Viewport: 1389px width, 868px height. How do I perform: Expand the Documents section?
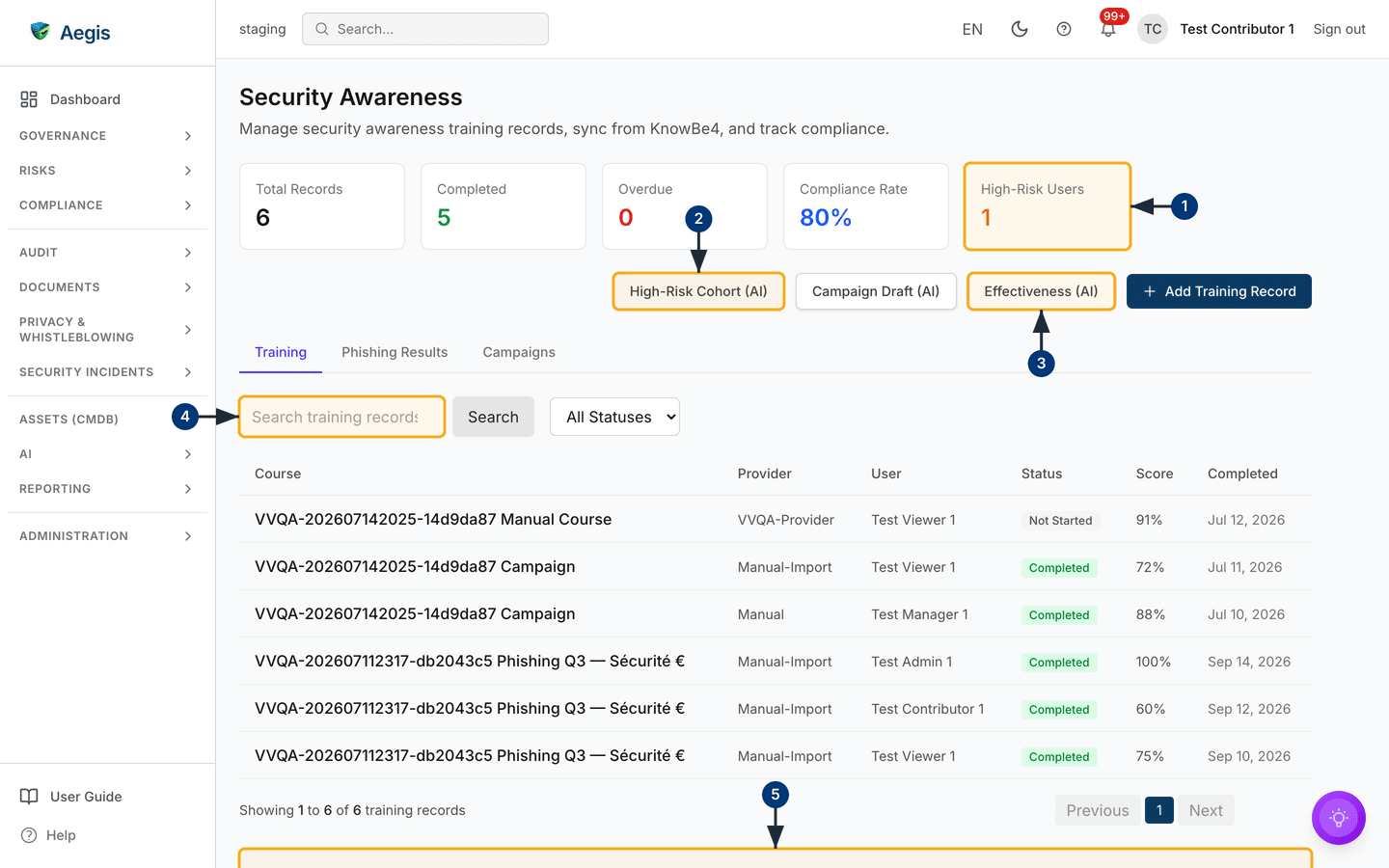point(107,287)
